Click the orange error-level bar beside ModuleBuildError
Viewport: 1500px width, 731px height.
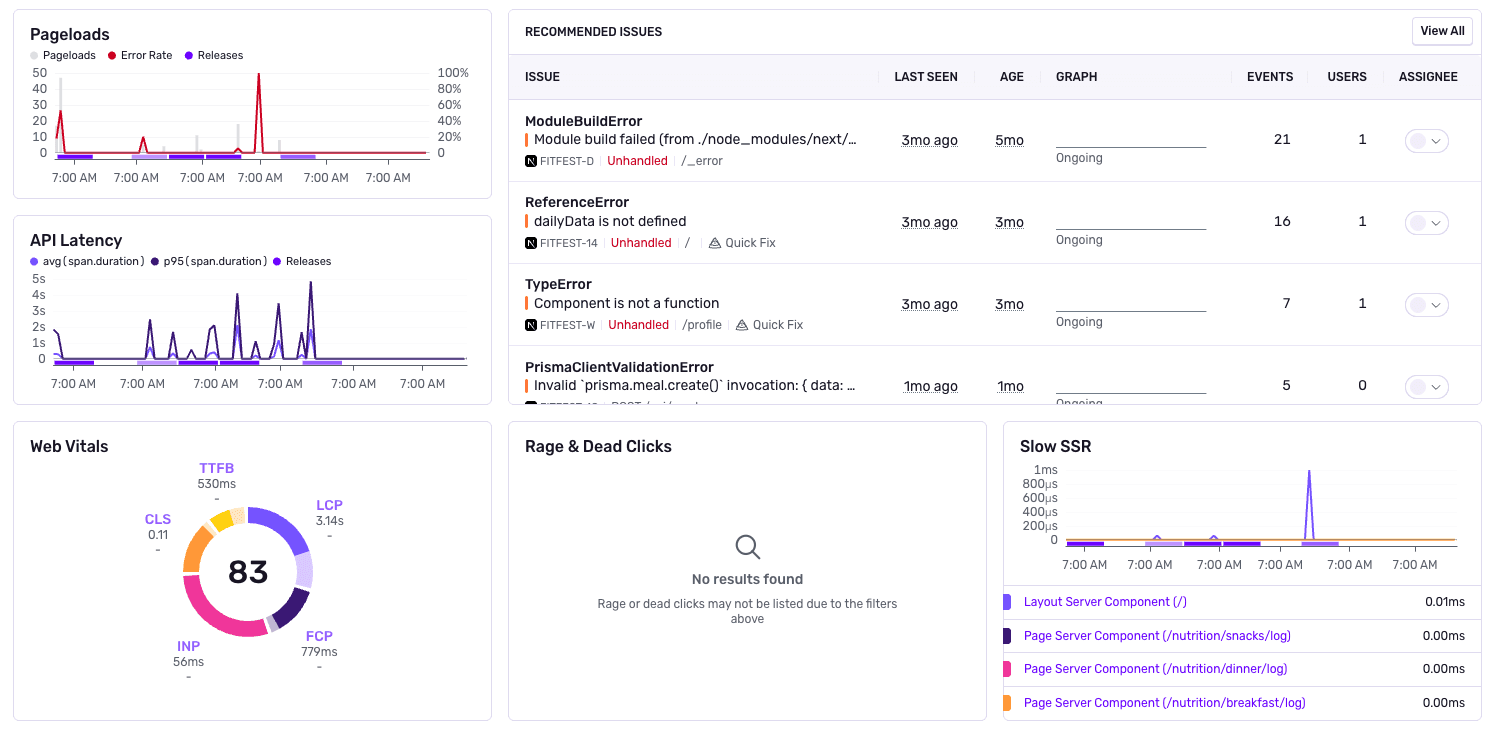pyautogui.click(x=528, y=139)
